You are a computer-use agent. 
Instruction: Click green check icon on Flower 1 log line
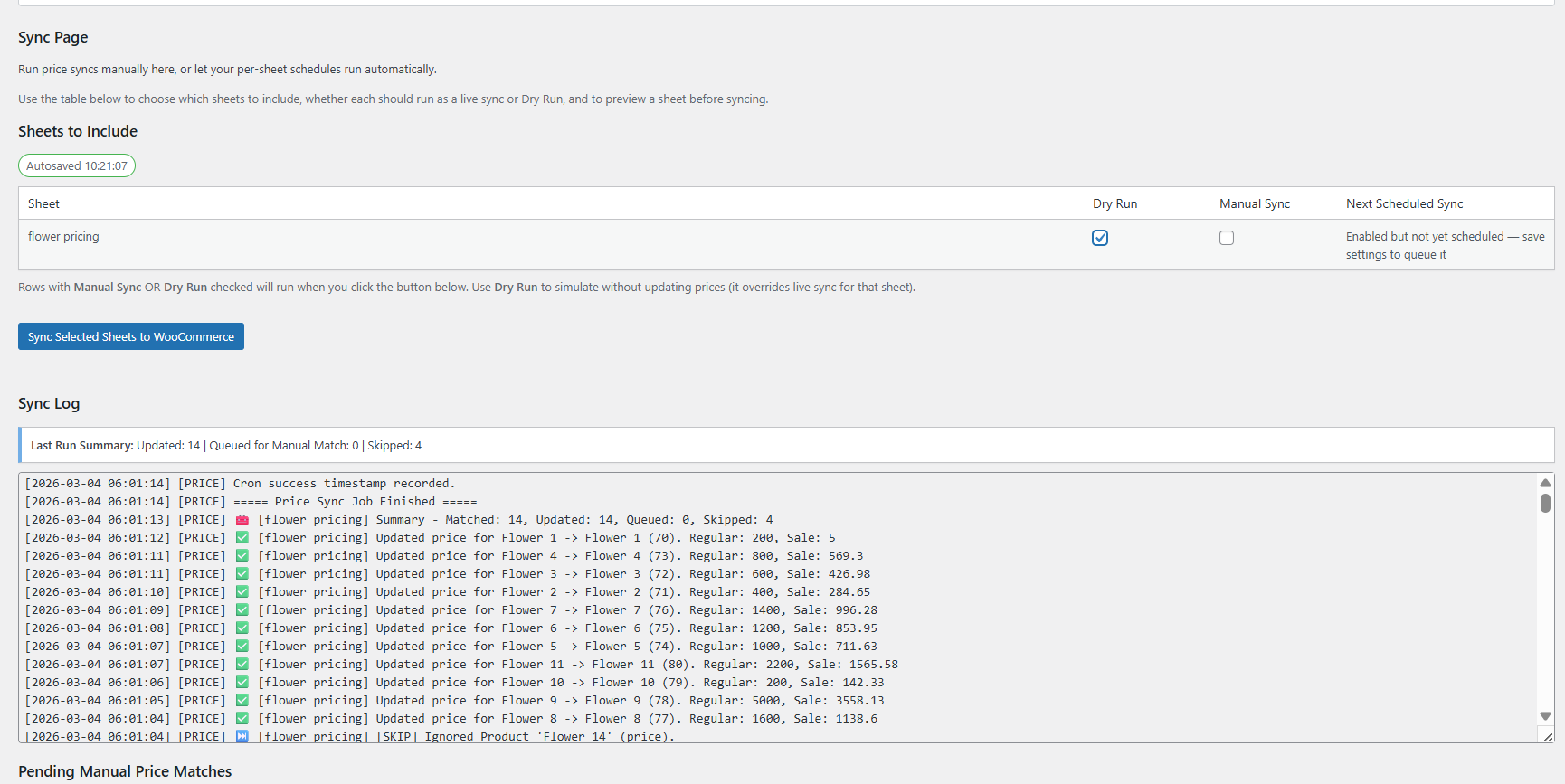coord(242,537)
